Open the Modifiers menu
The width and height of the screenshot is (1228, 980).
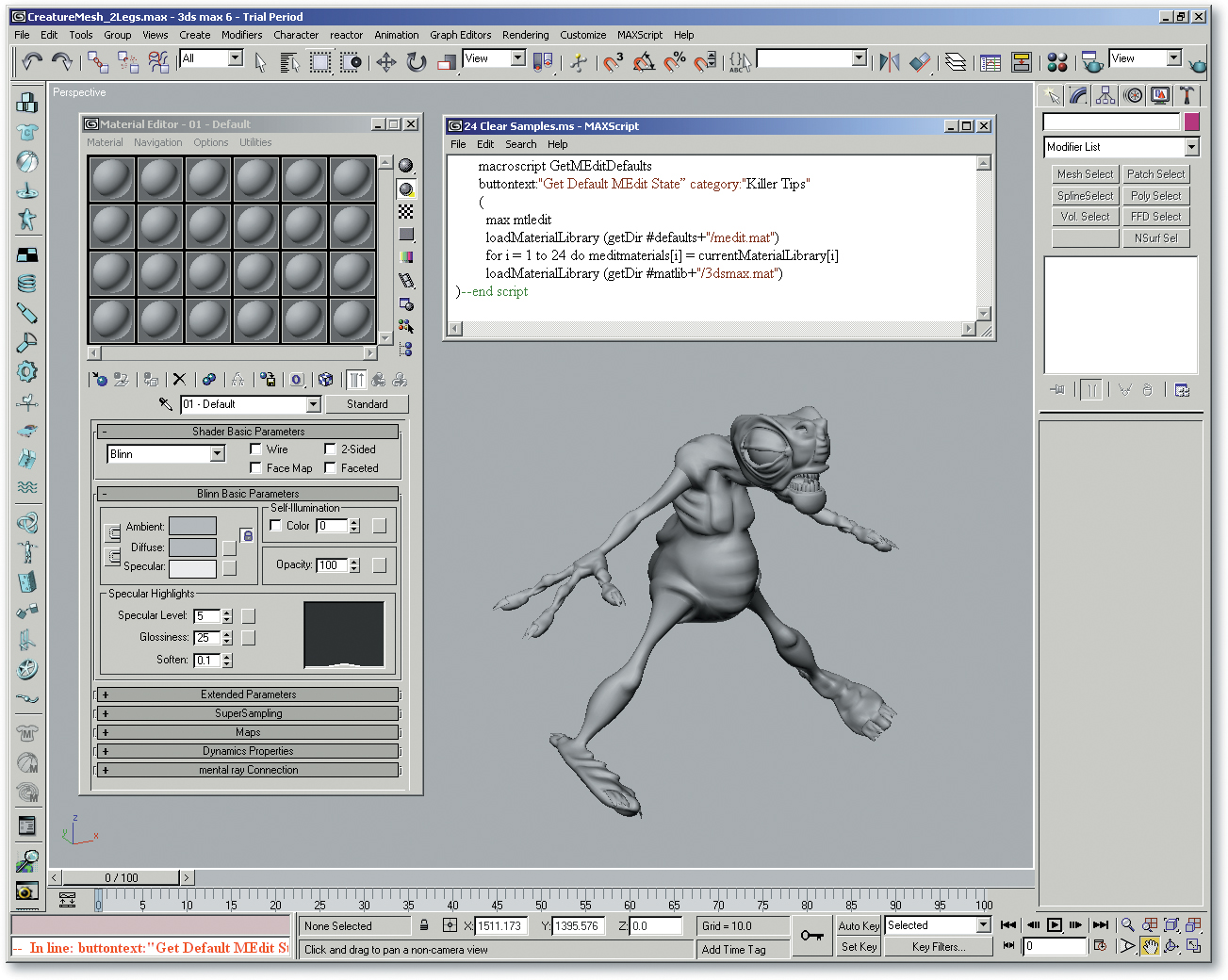coord(242,35)
